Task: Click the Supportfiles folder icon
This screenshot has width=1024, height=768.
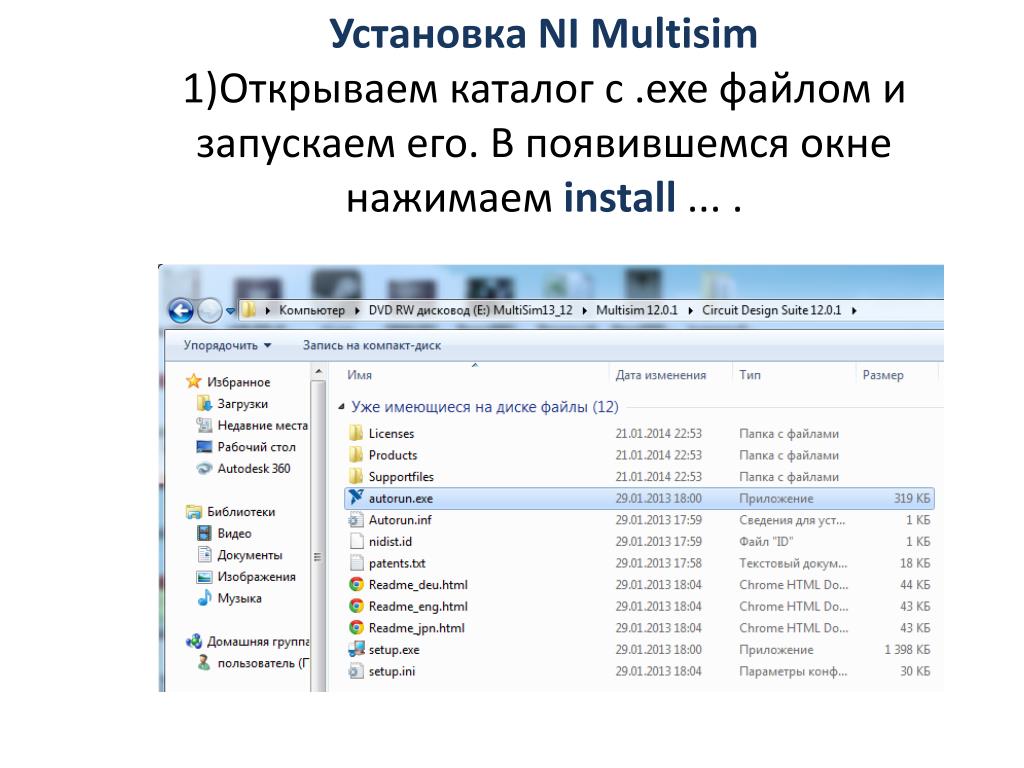Action: coord(356,476)
